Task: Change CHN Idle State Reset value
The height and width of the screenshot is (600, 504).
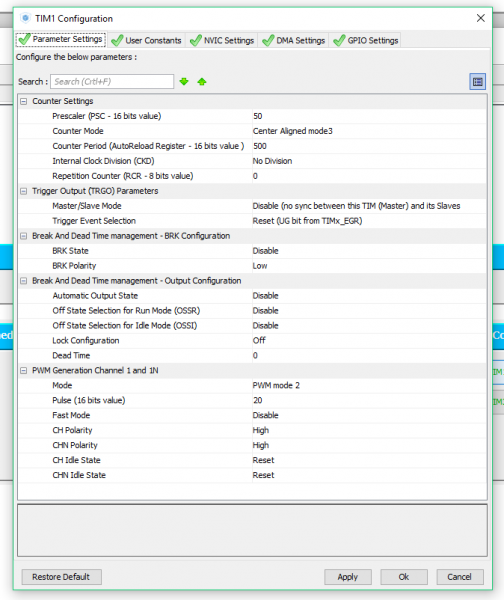Action: [369, 475]
